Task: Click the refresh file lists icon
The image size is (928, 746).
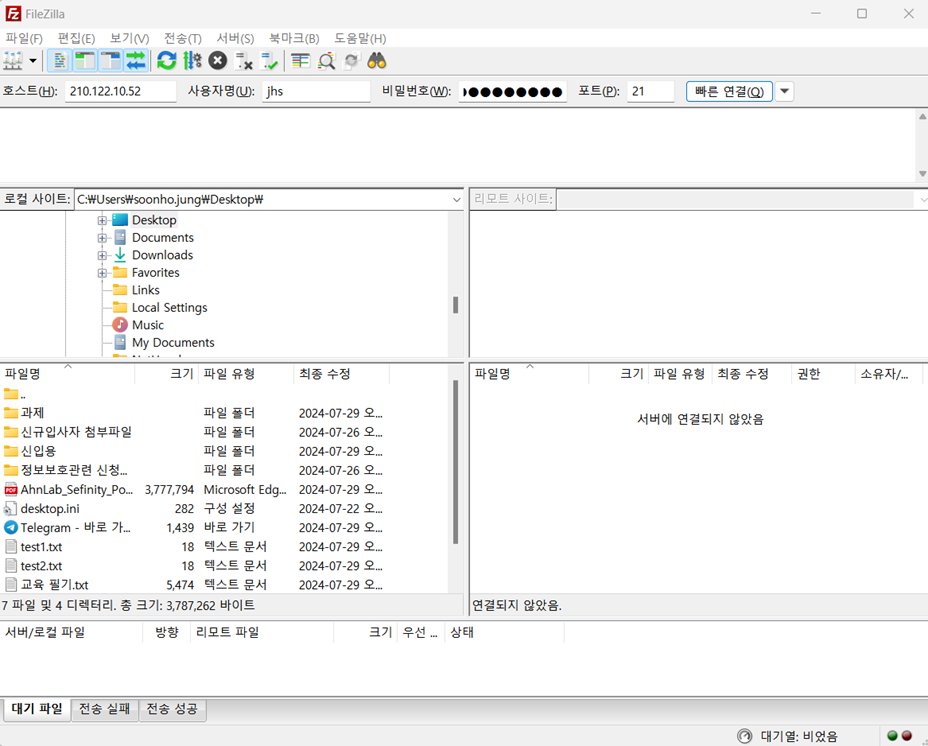Action: click(166, 61)
